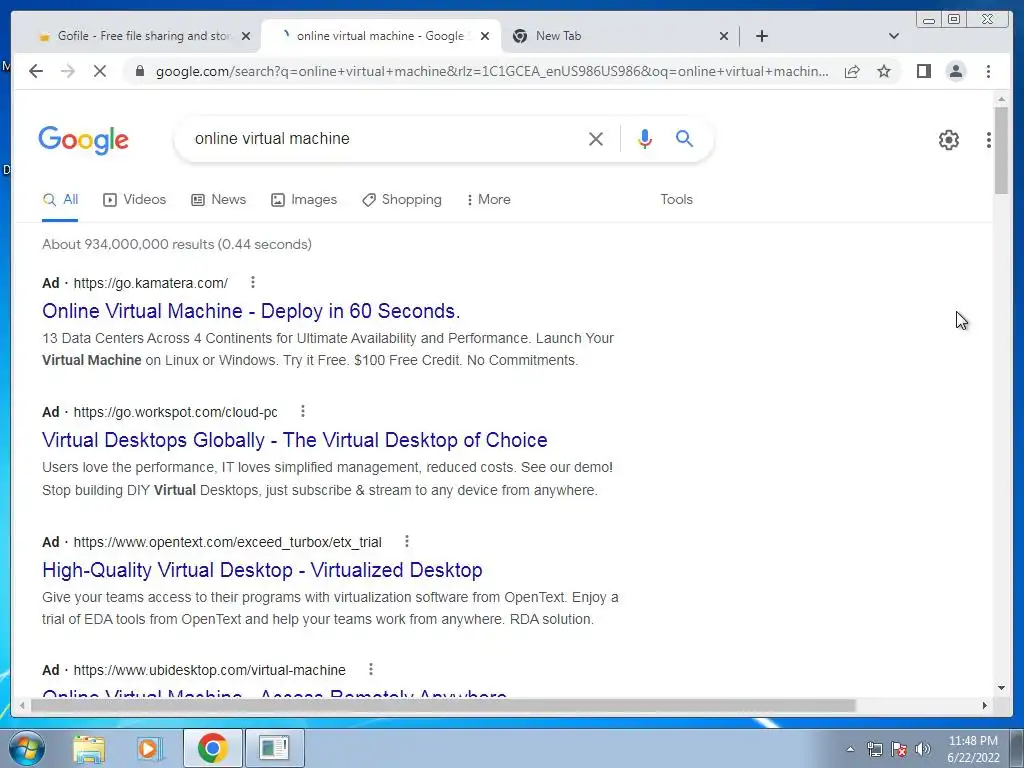Screen dimensions: 1024x768
Task: Go back with the browser Back arrow
Action: [36, 71]
